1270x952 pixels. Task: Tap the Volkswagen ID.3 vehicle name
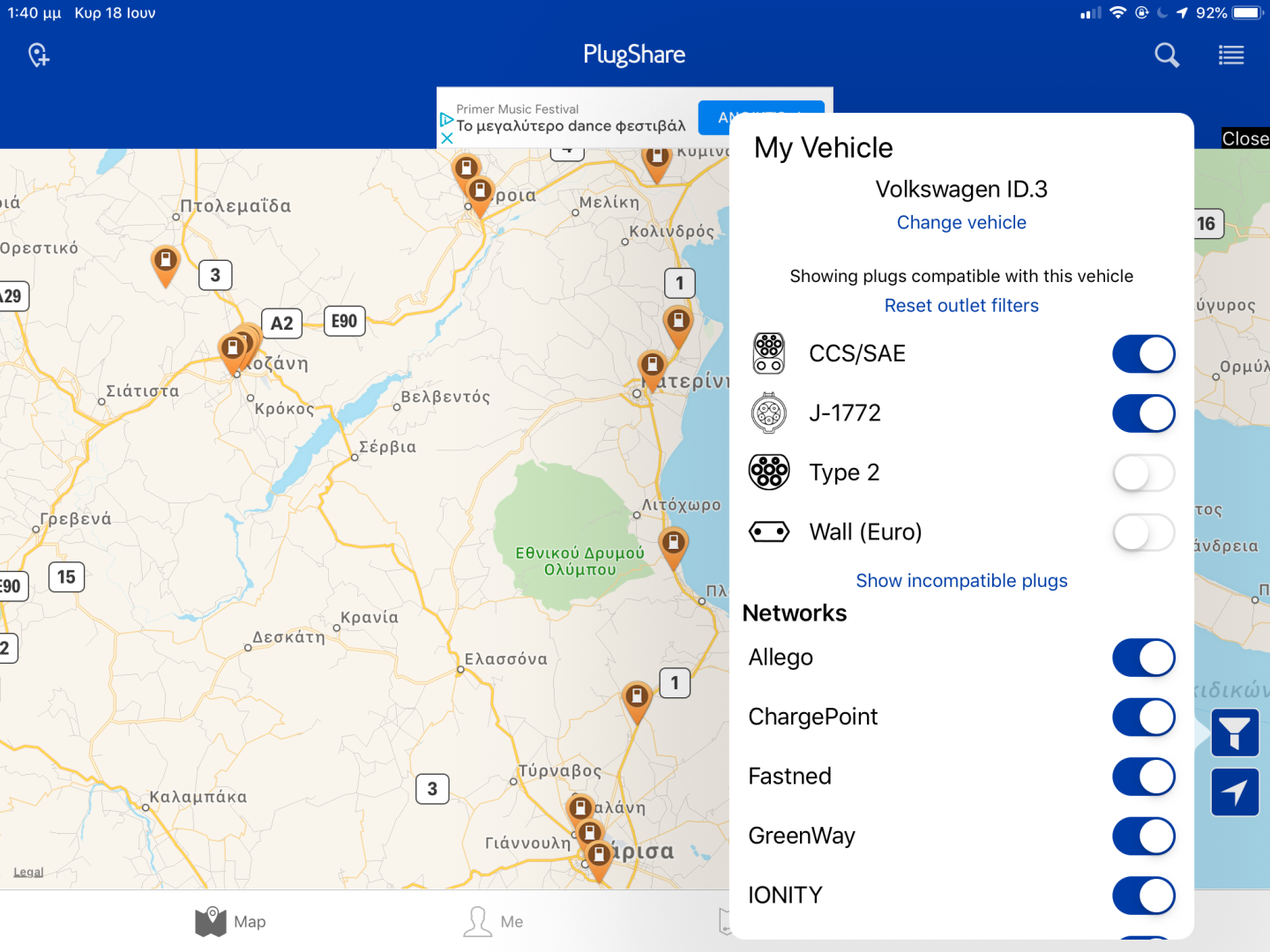tap(961, 189)
